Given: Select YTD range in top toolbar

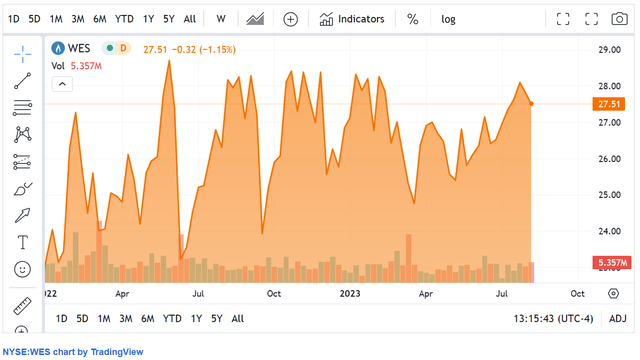Looking at the screenshot, I should (124, 19).
